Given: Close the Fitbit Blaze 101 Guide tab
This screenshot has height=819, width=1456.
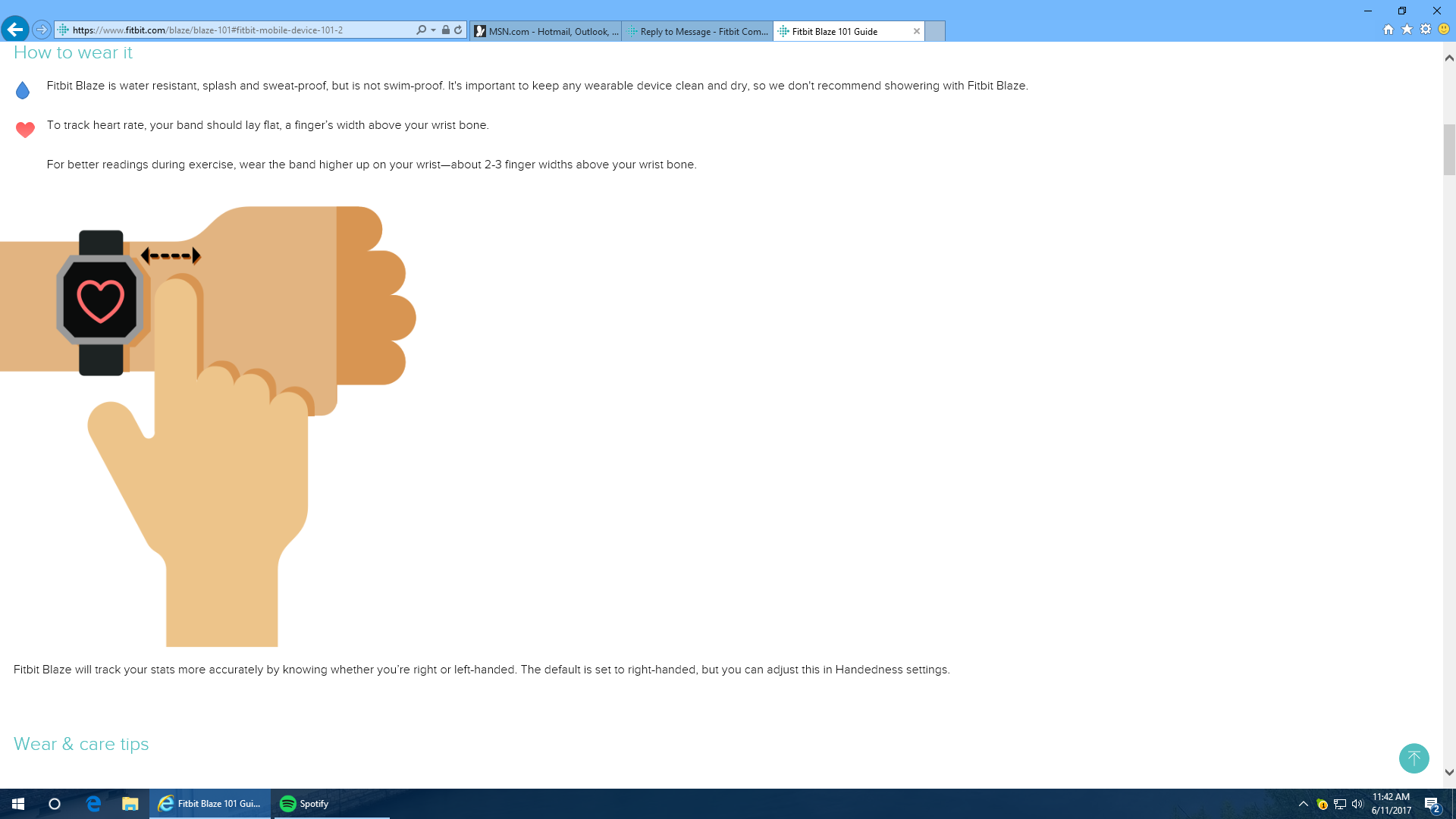Looking at the screenshot, I should (917, 31).
